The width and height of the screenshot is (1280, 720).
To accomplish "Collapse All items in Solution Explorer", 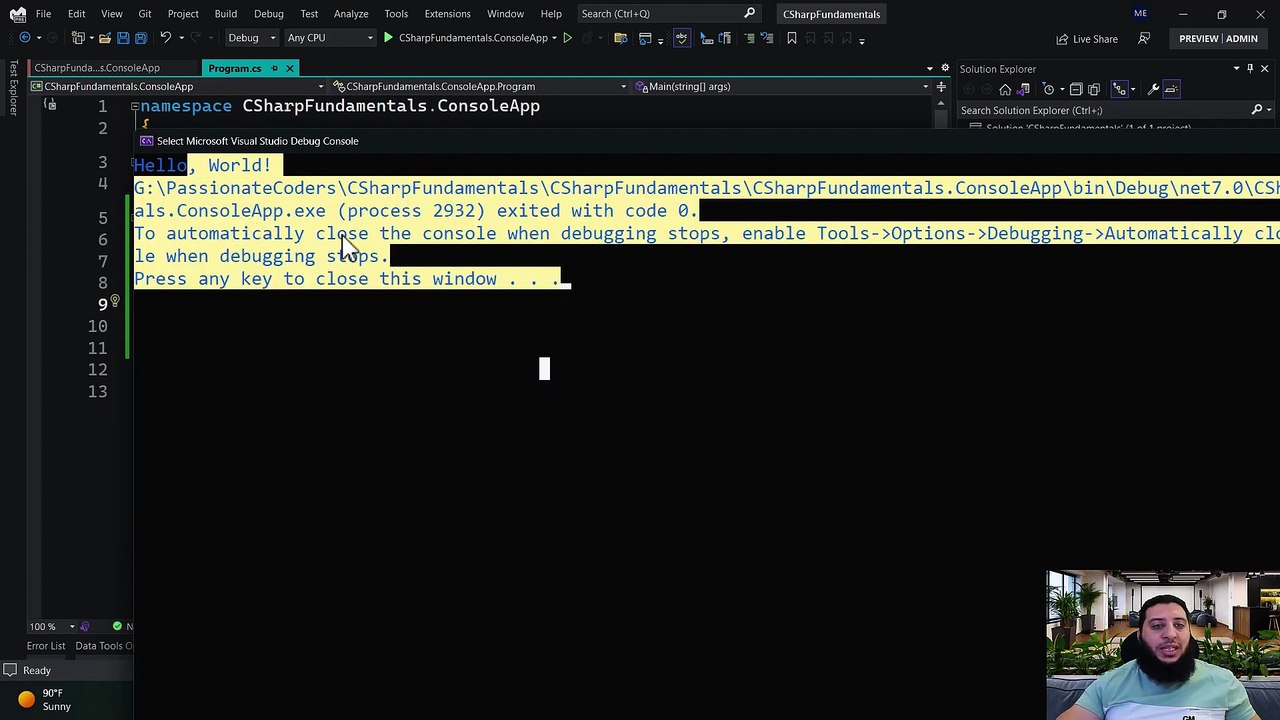I will click(1076, 89).
